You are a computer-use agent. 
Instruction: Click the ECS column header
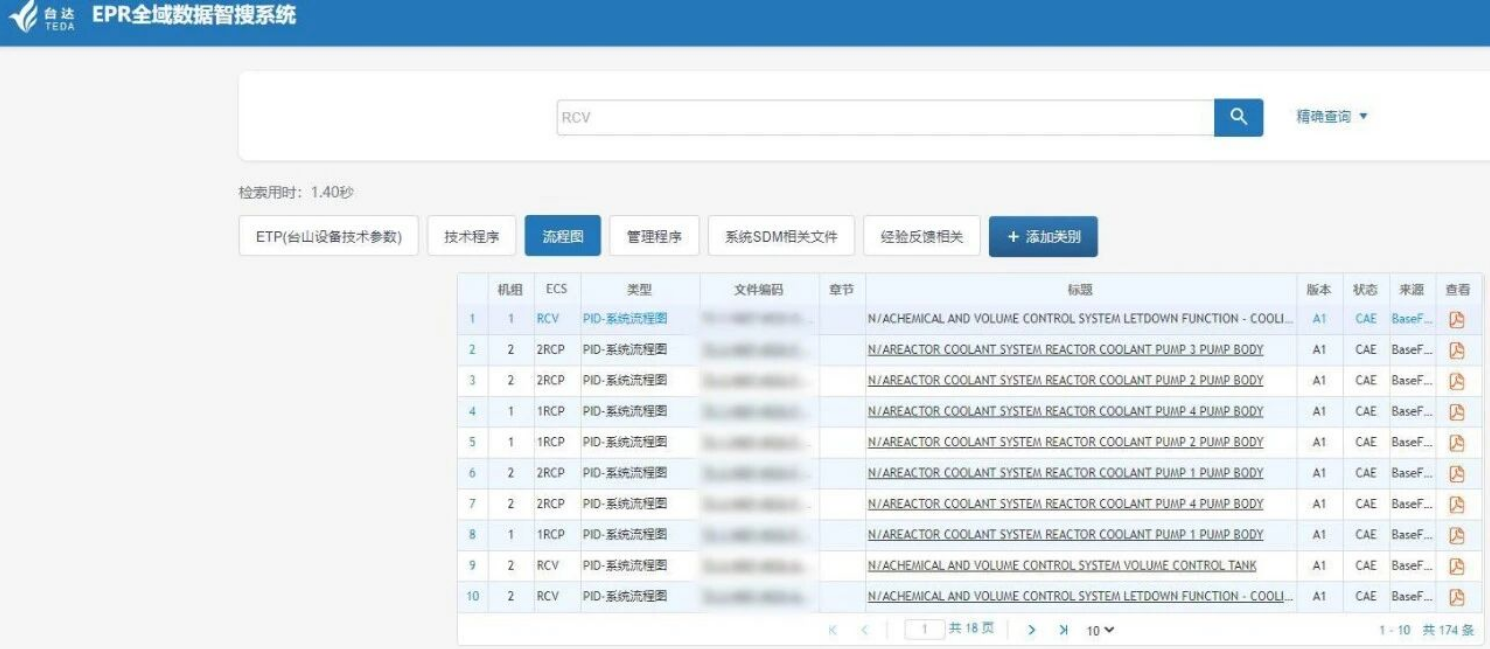[x=556, y=290]
